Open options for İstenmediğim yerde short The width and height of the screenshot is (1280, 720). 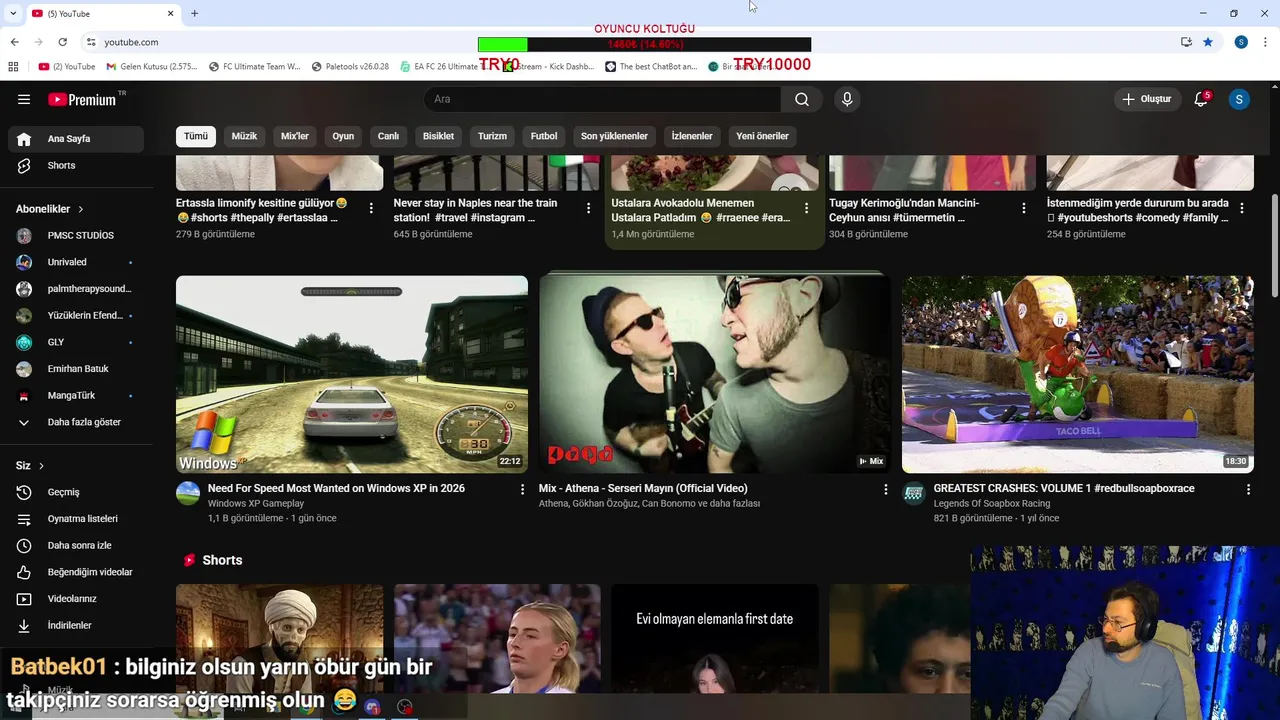click(1242, 208)
